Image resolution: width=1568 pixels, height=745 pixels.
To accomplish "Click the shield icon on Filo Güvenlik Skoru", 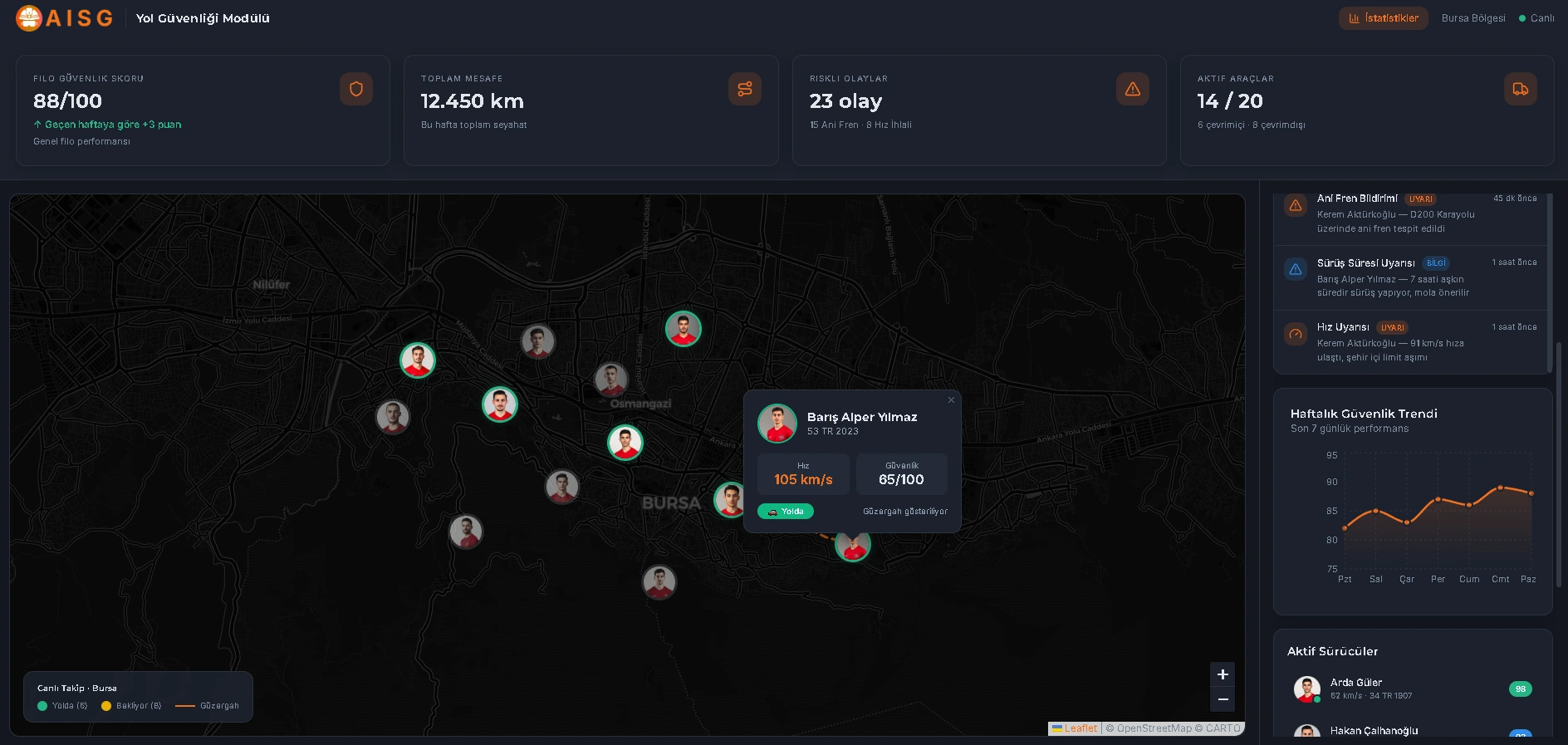I will pos(355,89).
